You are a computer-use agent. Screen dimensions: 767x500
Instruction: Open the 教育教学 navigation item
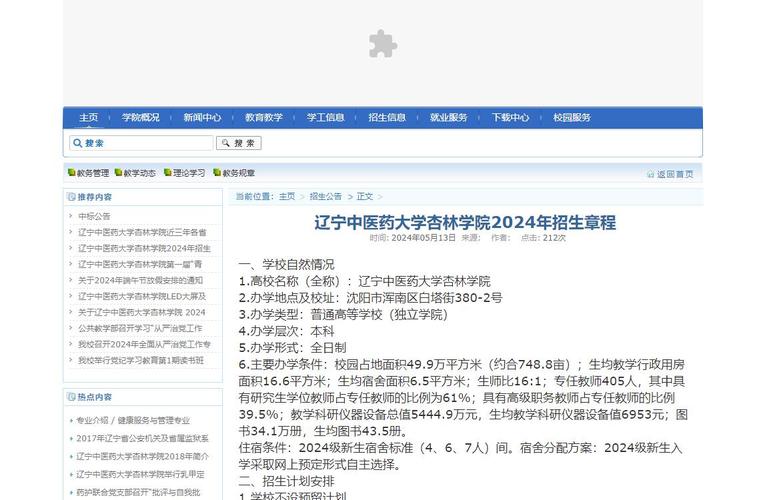coord(264,117)
